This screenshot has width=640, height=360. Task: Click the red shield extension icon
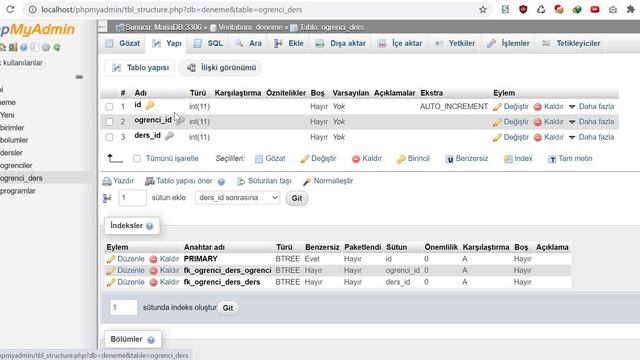pyautogui.click(x=523, y=9)
